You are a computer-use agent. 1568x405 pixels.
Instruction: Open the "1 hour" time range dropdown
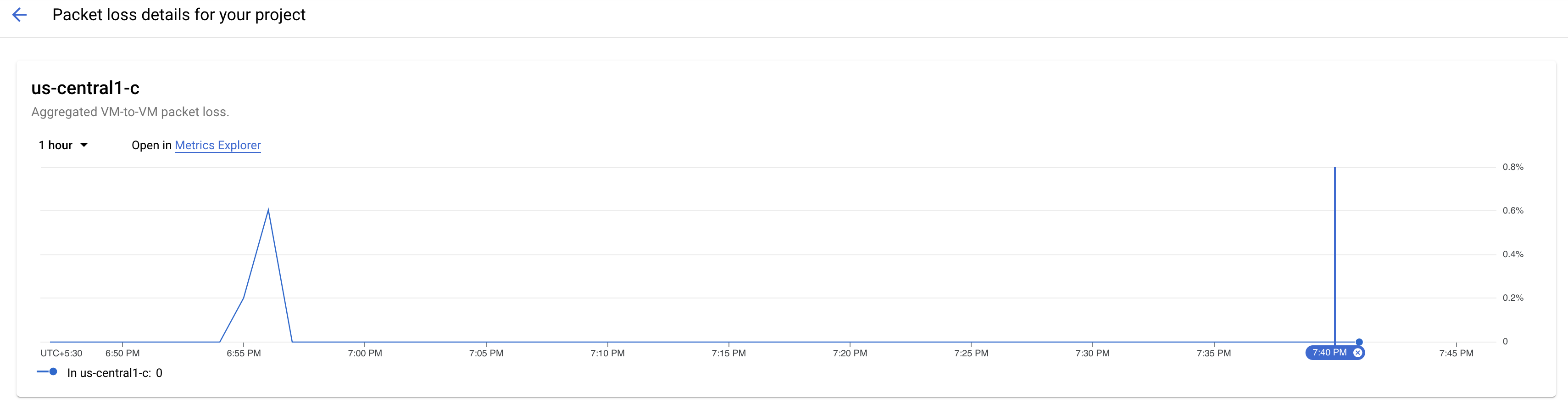click(x=63, y=145)
